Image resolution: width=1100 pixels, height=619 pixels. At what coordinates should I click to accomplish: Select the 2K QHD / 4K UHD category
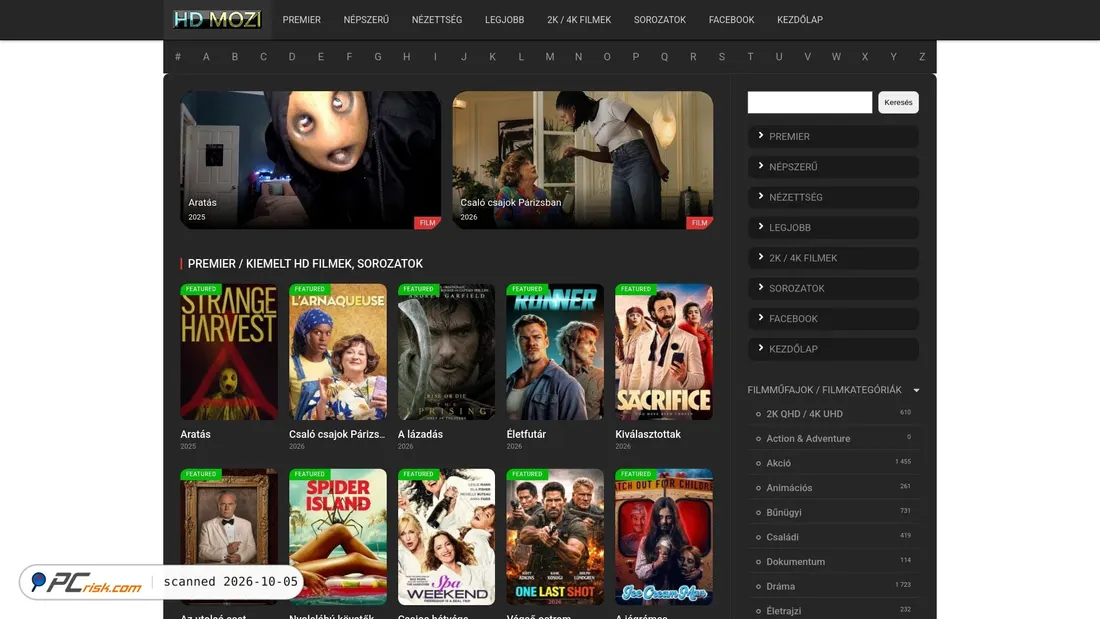tap(805, 414)
